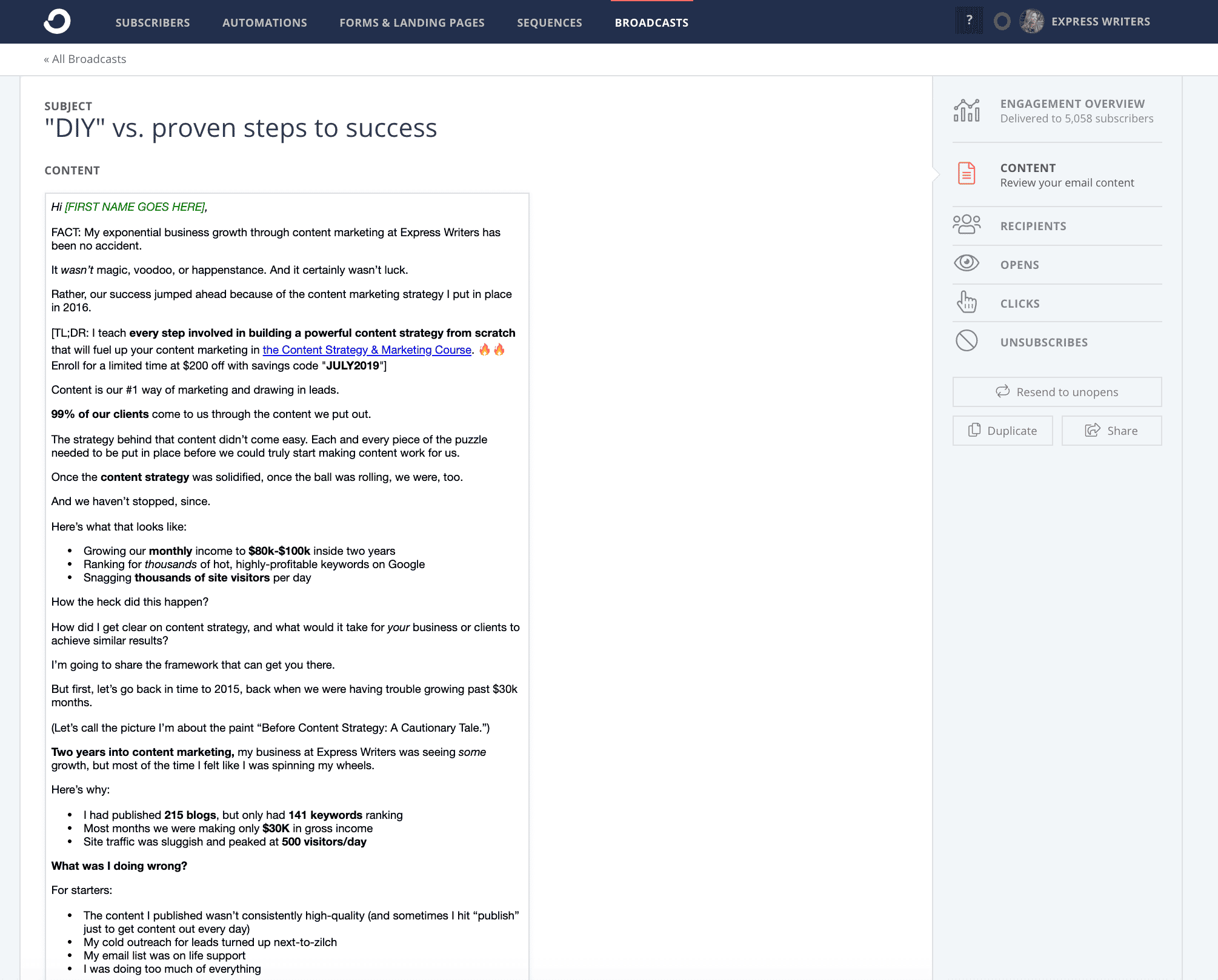This screenshot has width=1218, height=980.
Task: Click the Express Writers avatar image
Action: pos(1031,22)
